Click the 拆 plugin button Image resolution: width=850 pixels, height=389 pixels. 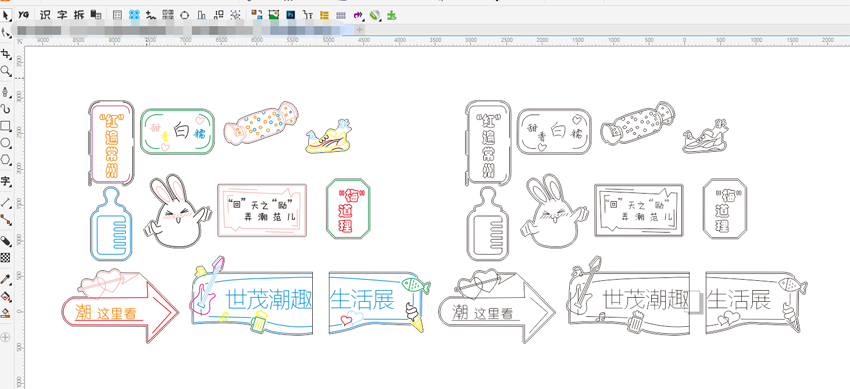coord(79,15)
